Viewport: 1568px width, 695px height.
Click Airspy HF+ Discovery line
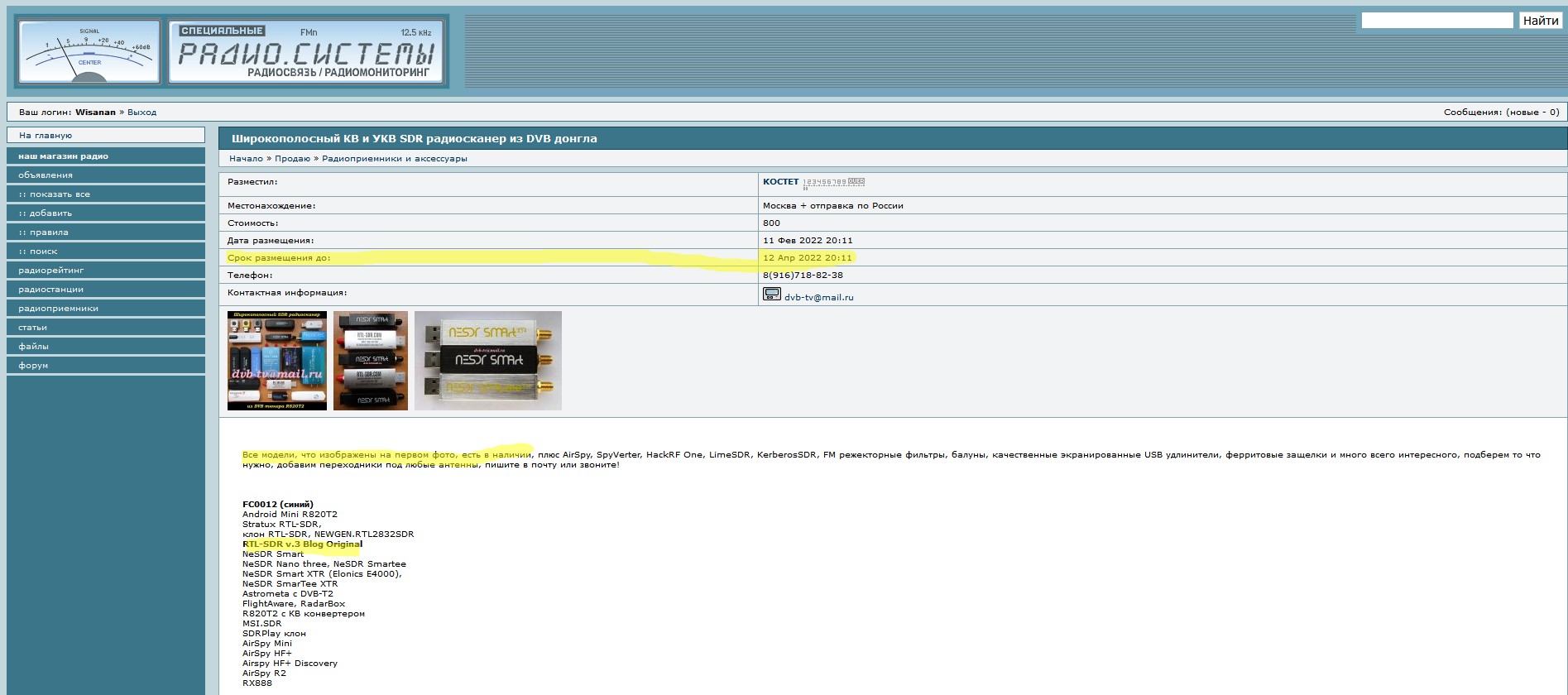(x=290, y=664)
